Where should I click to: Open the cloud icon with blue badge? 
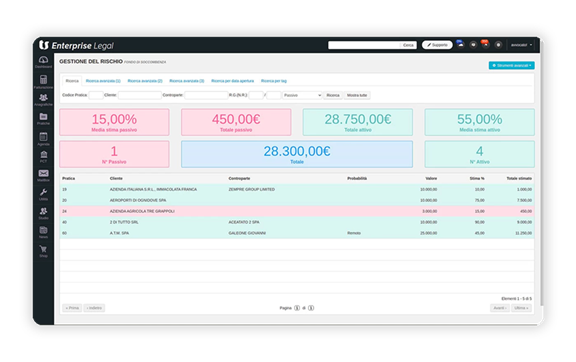pos(460,44)
